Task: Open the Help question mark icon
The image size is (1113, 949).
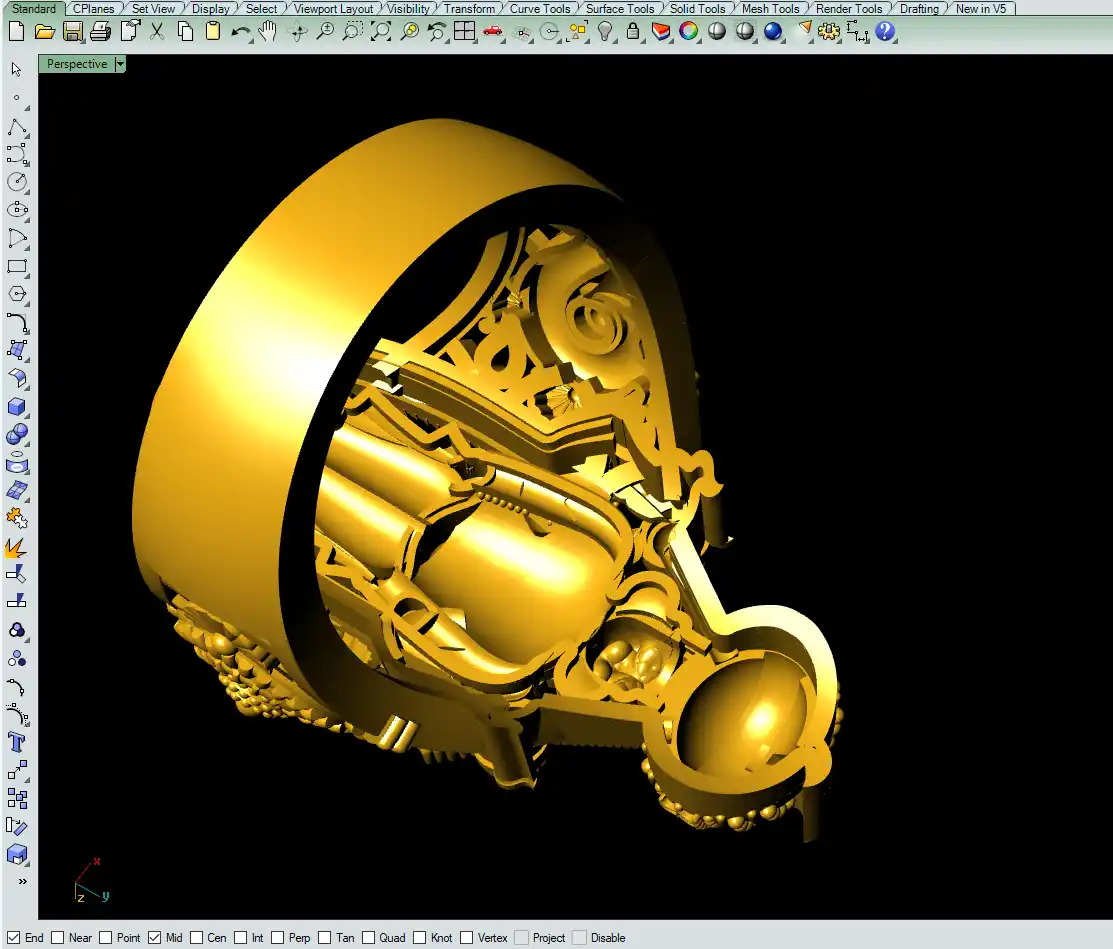Action: (x=884, y=31)
